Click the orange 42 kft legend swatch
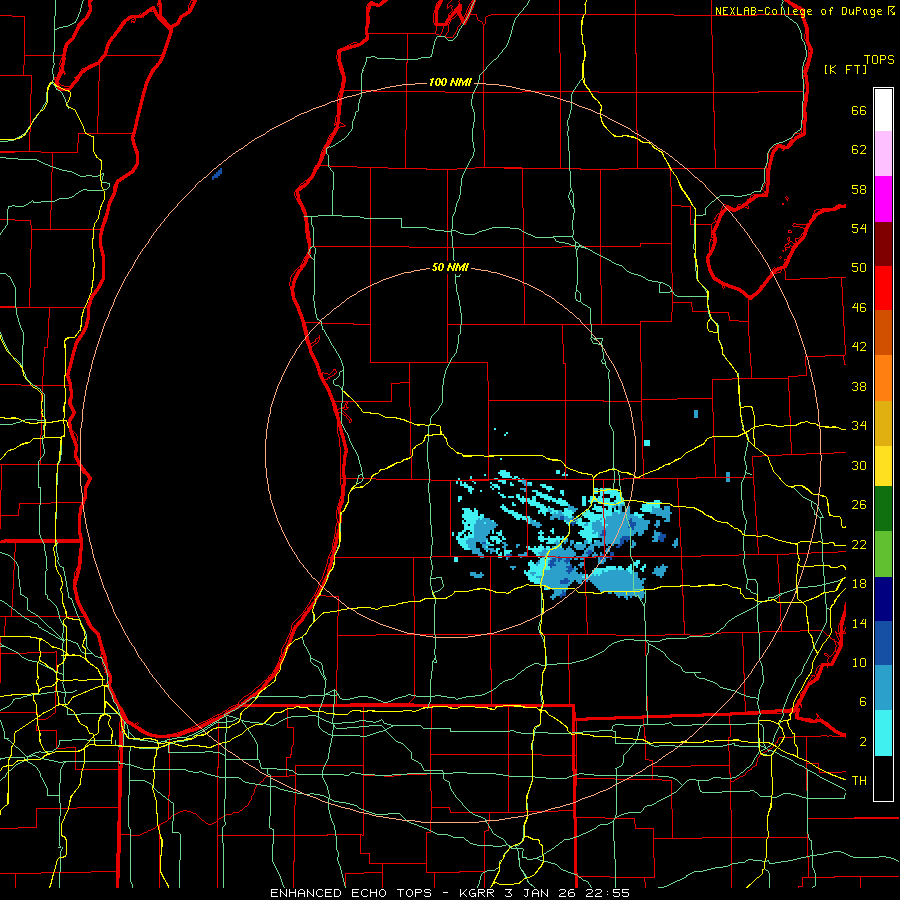900x900 pixels. [883, 378]
